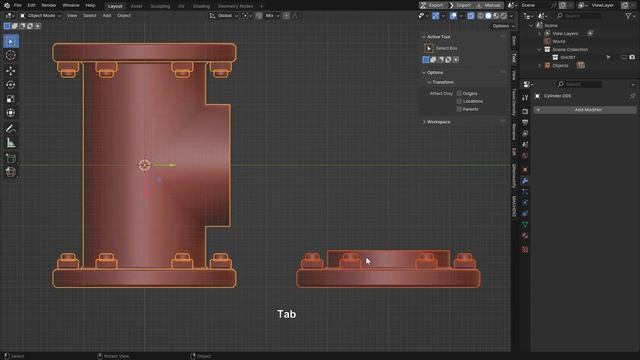This screenshot has height=360, width=640.
Task: Select the Scale tool
Action: [11, 99]
